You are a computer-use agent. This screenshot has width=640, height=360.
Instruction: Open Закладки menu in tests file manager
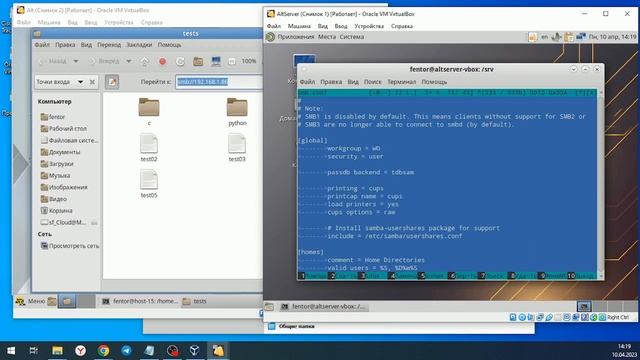[139, 45]
